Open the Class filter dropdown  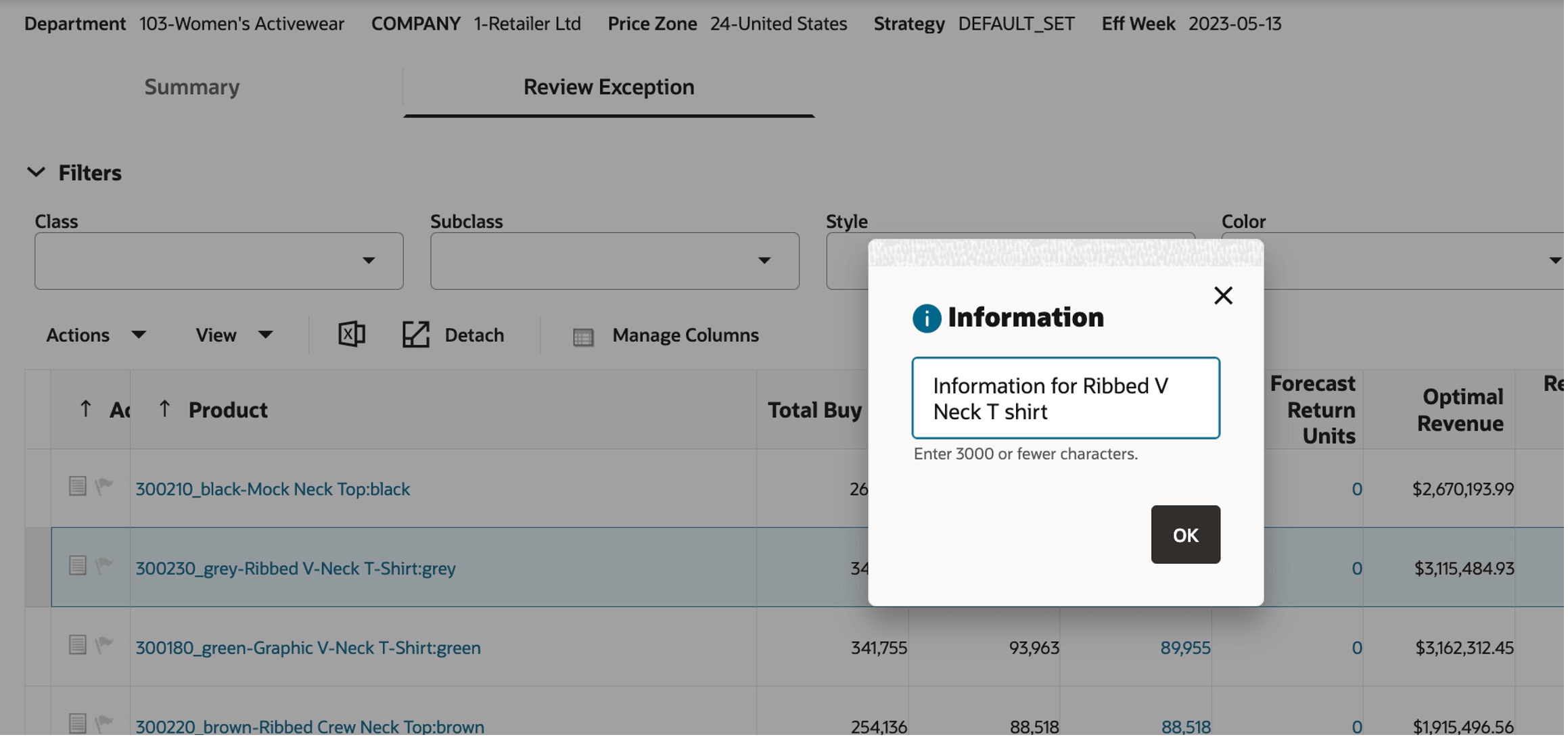[369, 261]
